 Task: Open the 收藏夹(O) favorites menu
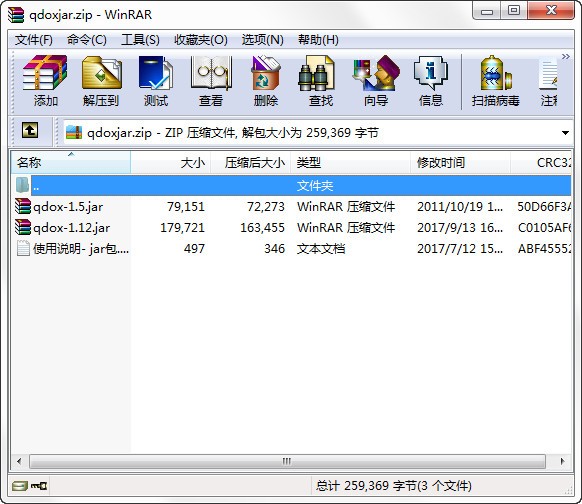tap(201, 40)
